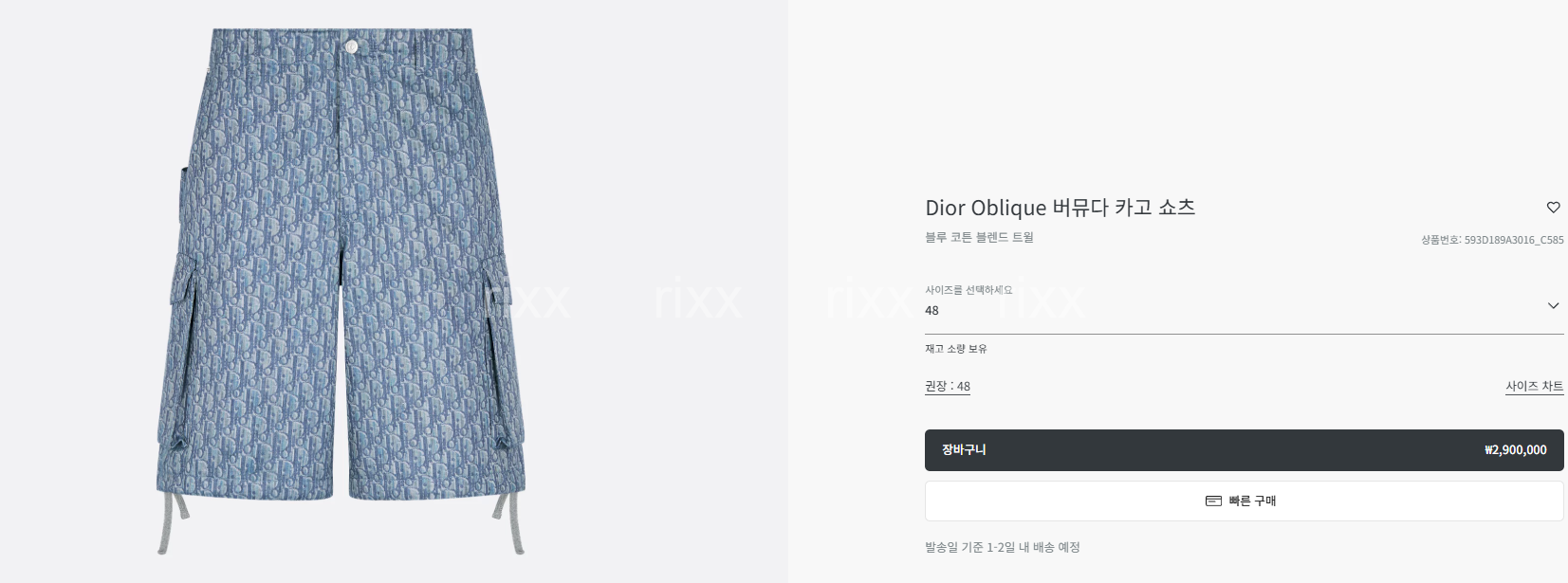
Task: Click the ₩2,900,000 price on the cart button
Action: 1515,450
